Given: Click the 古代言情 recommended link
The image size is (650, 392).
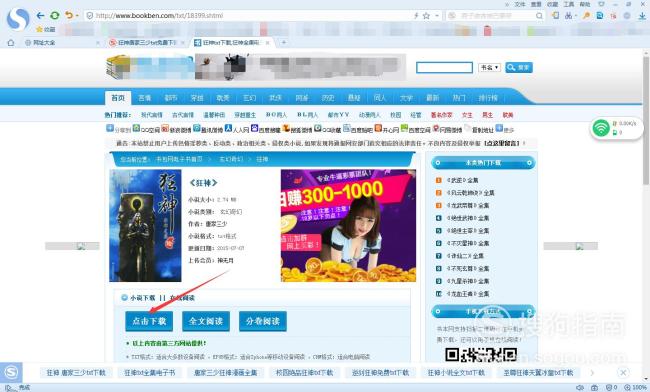Looking at the screenshot, I should pyautogui.click(x=183, y=115).
